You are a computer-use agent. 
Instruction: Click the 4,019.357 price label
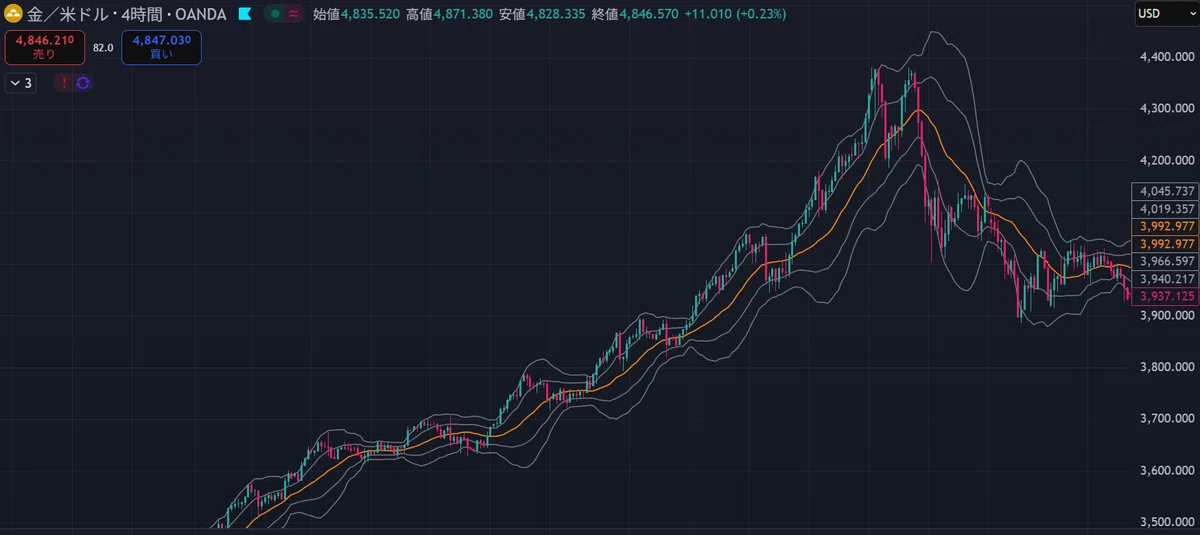click(1165, 209)
